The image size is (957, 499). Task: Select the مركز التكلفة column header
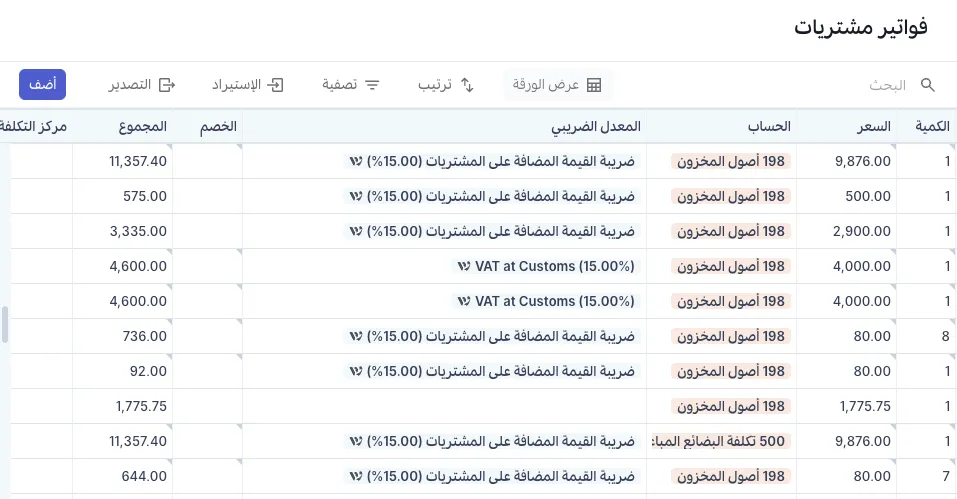tap(34, 126)
